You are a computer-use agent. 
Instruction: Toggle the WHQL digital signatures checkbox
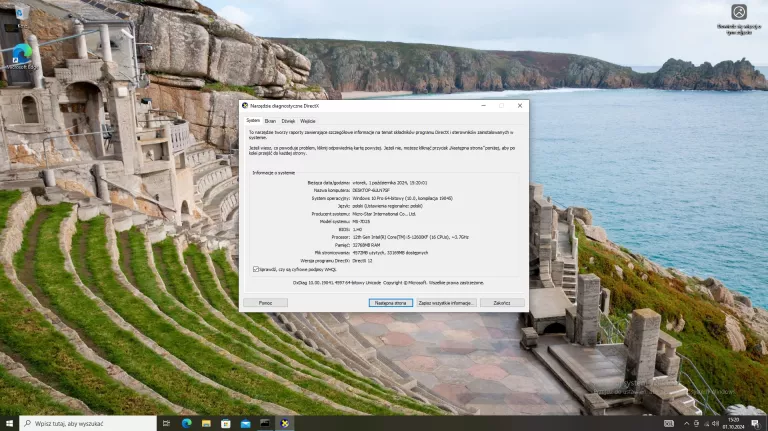tap(256, 269)
